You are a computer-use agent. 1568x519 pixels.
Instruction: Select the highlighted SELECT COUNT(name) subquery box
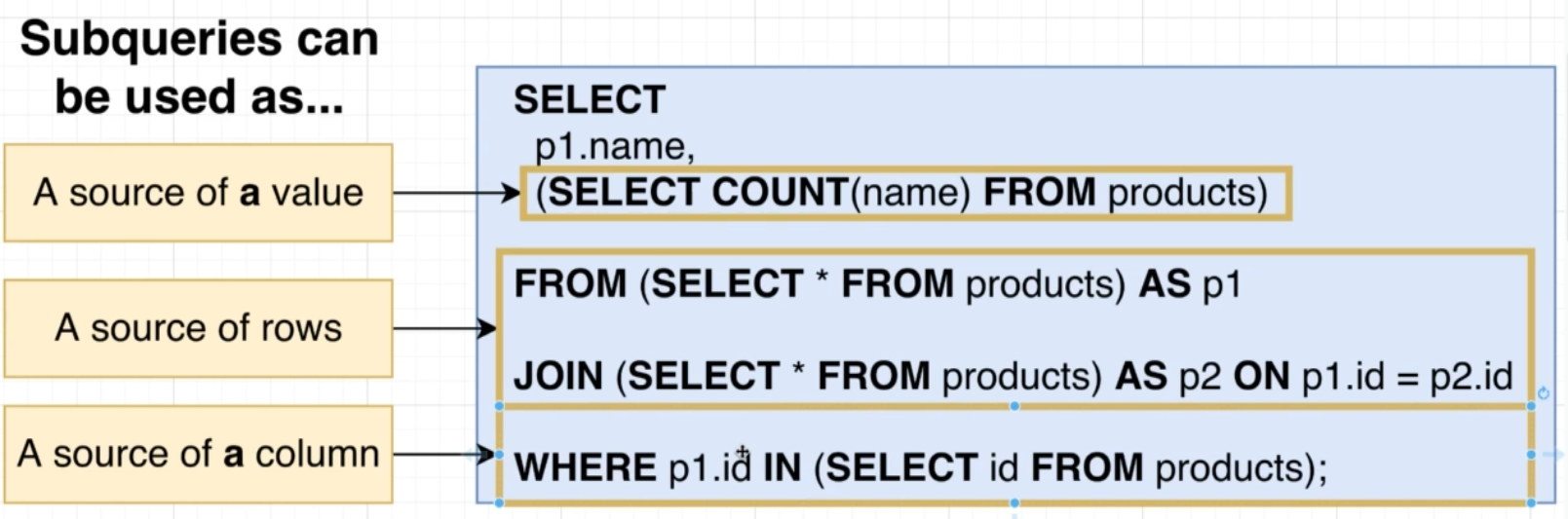pos(905,193)
